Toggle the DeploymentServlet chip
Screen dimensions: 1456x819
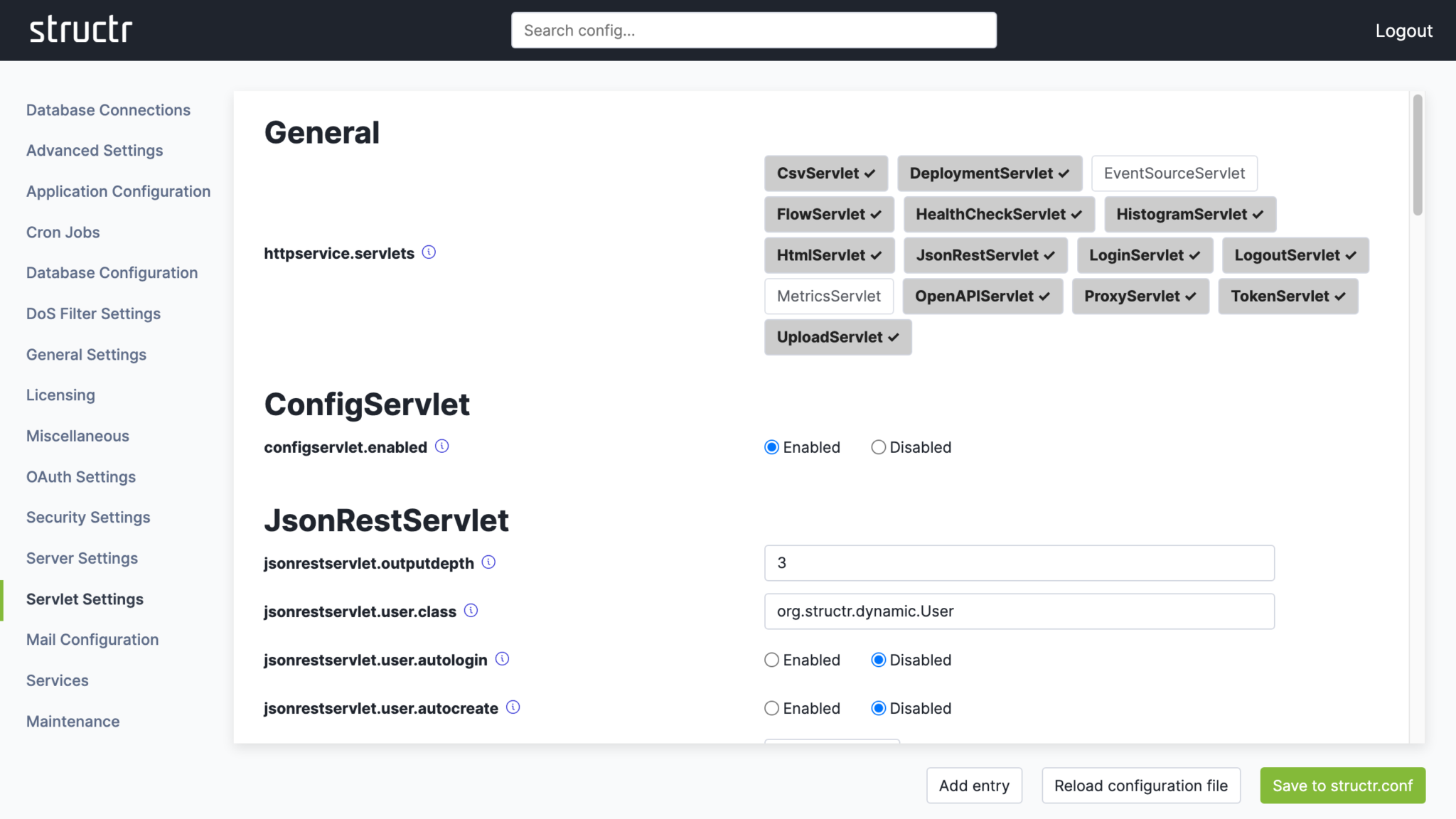[990, 173]
